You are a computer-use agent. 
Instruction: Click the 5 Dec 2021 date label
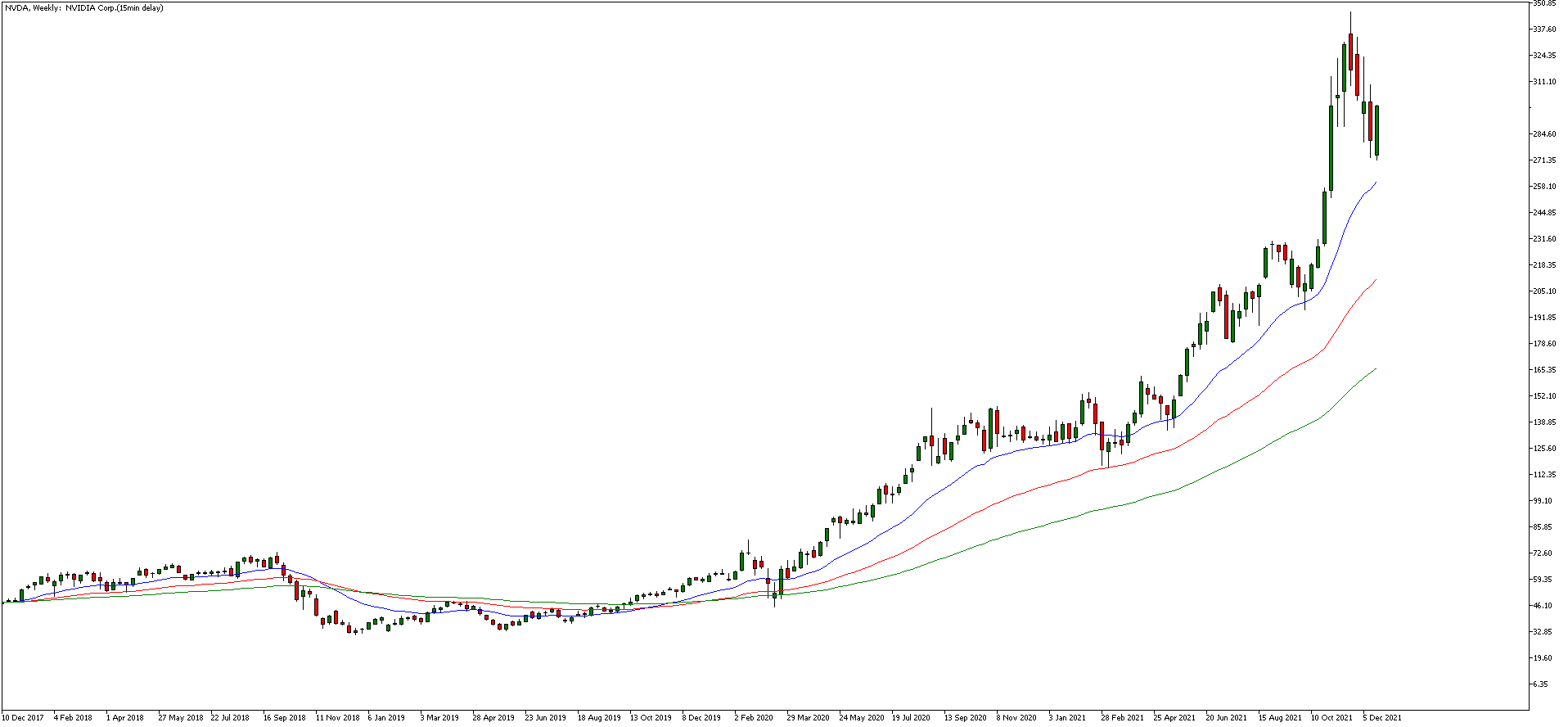coord(1382,718)
